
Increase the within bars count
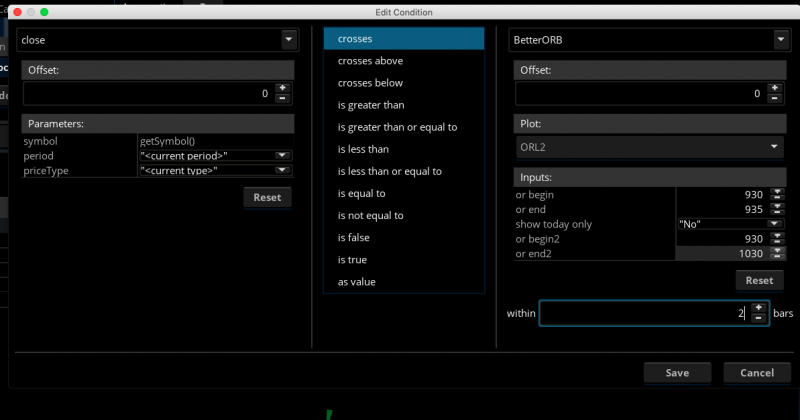point(758,308)
